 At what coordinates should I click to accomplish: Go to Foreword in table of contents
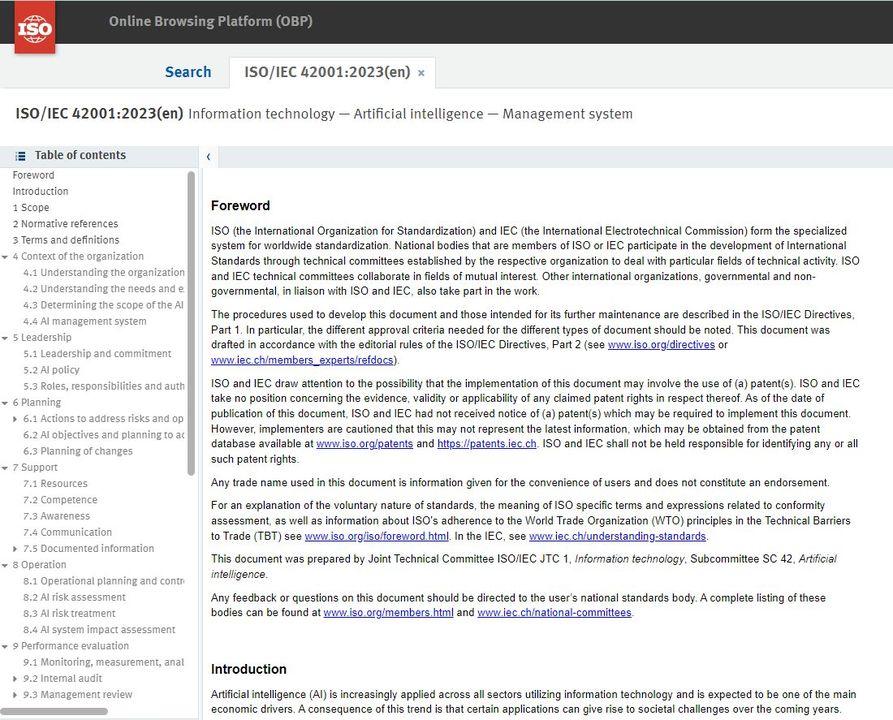click(34, 175)
